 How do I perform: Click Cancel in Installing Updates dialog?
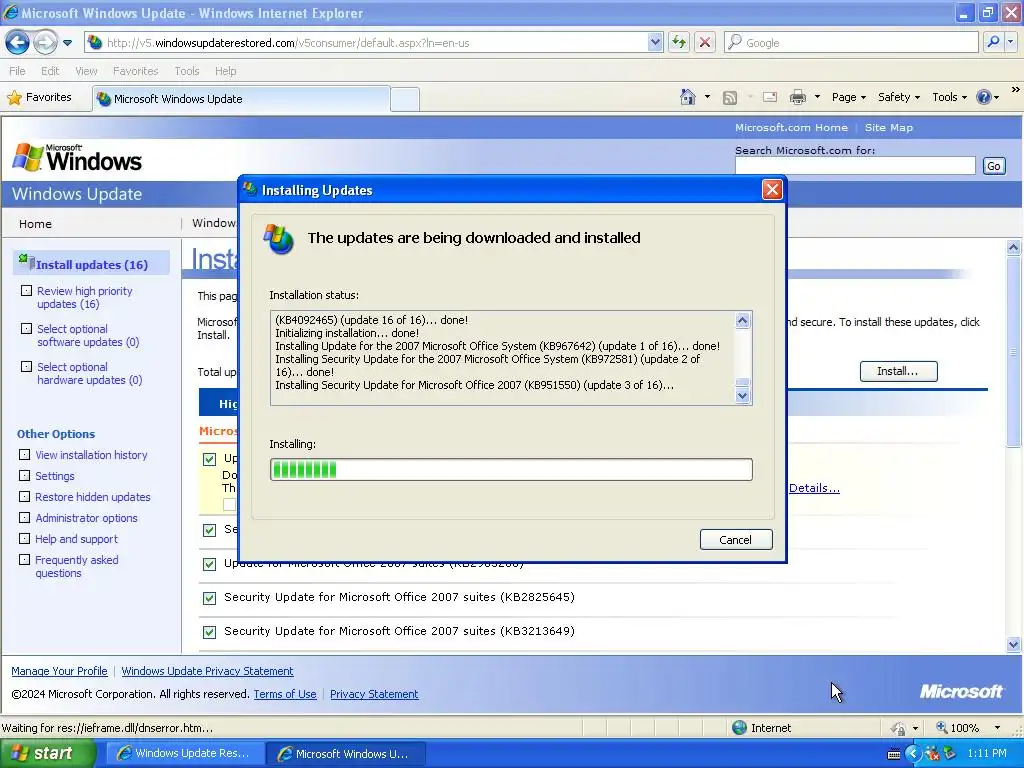click(x=736, y=539)
